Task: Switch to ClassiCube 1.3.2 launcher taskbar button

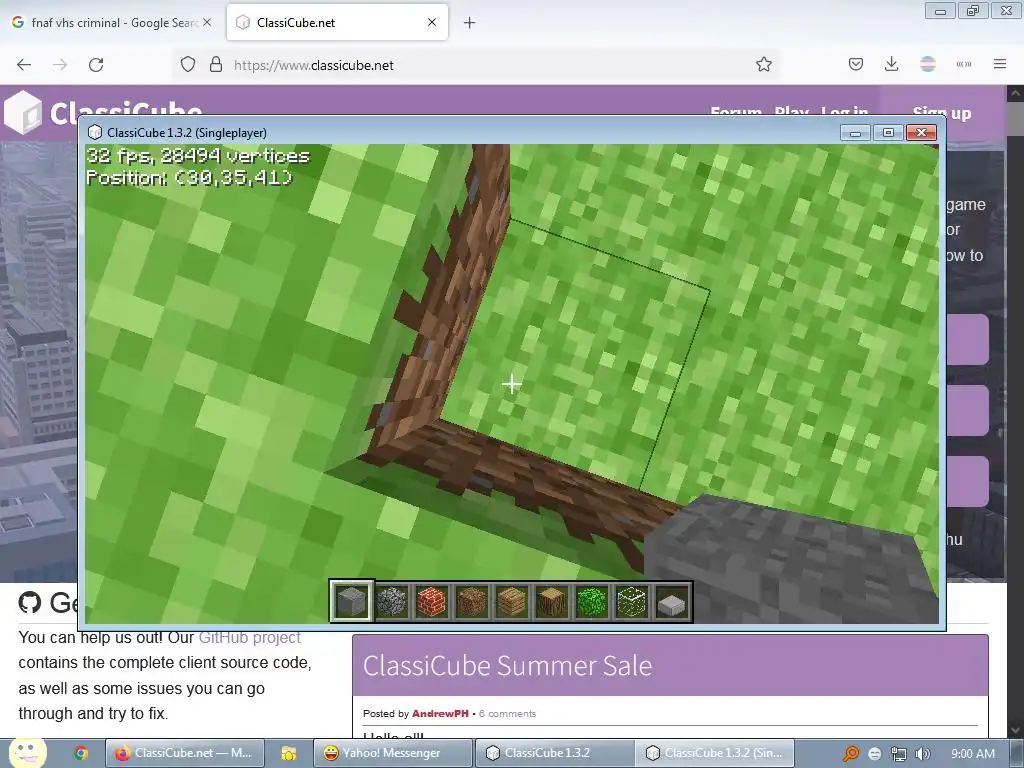Action: tap(554, 753)
